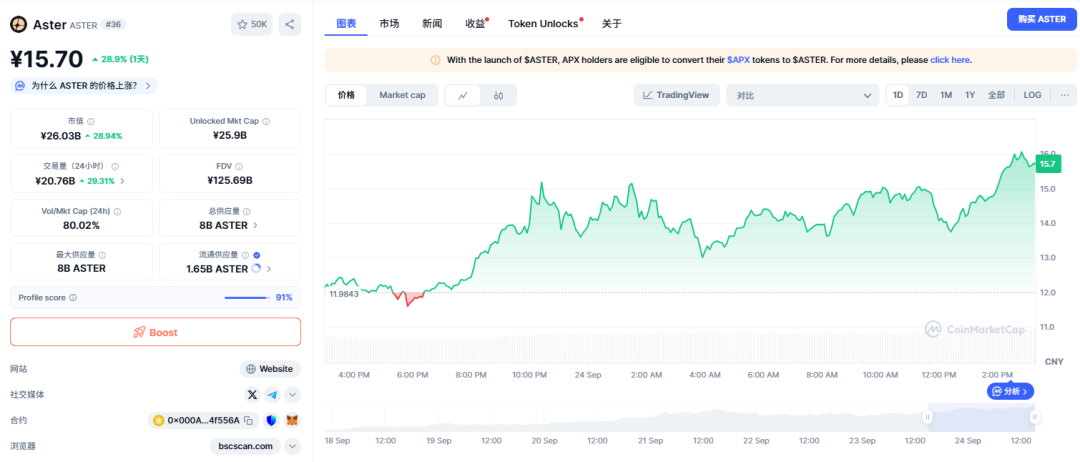This screenshot has width=1080, height=462.
Task: Click the right handle of range selector
Action: 1034,417
